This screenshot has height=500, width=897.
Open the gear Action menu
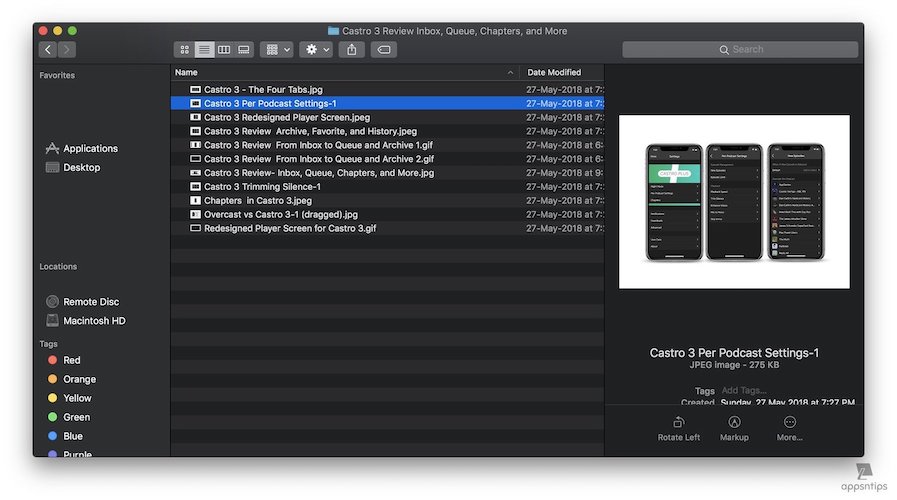317,49
